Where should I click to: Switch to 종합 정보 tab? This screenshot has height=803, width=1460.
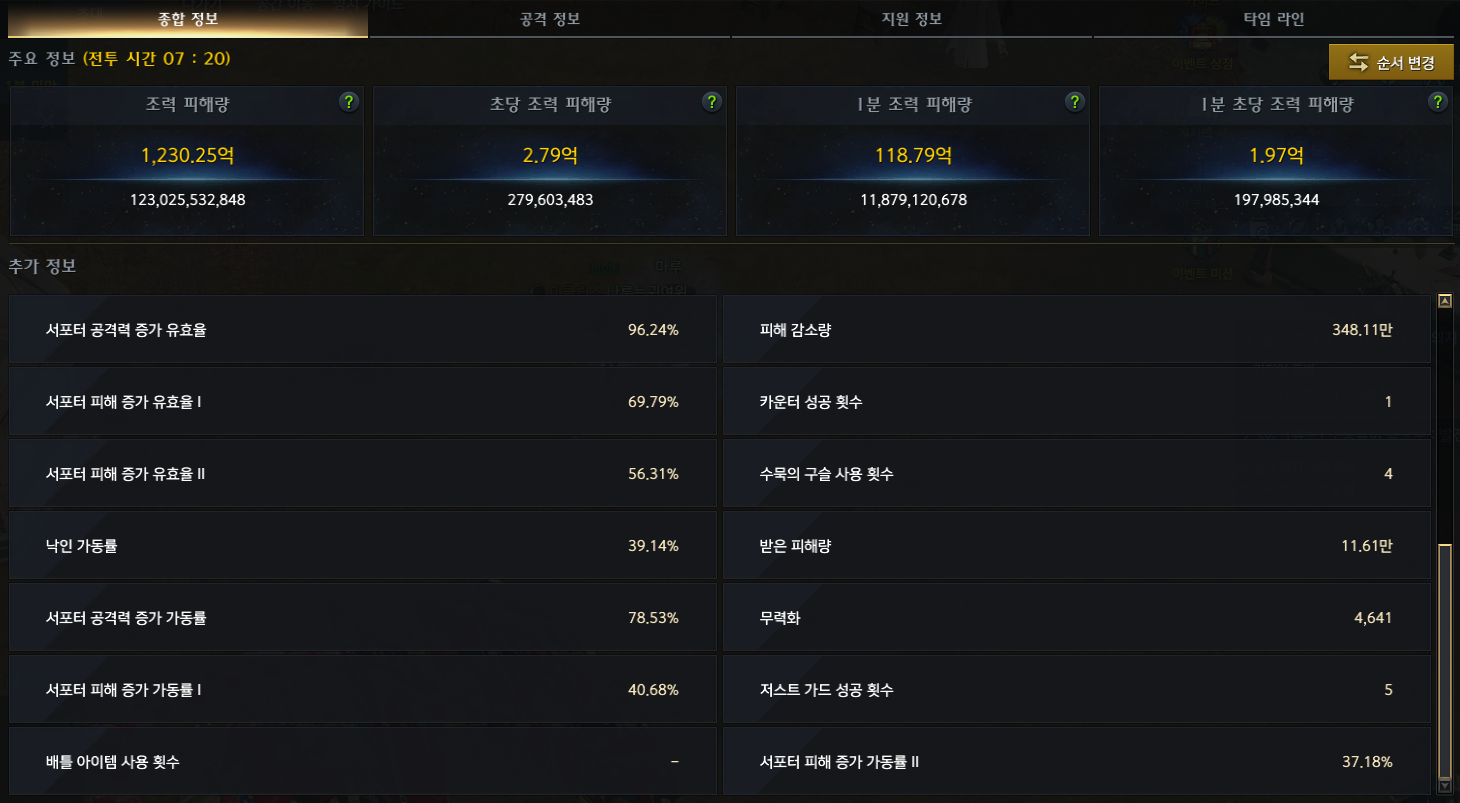click(x=188, y=19)
